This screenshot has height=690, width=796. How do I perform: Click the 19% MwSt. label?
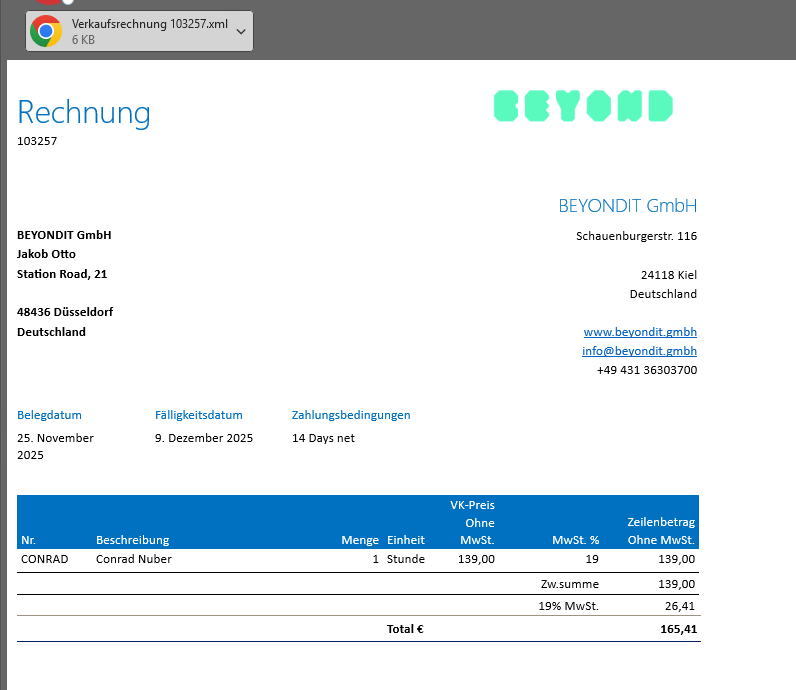(569, 606)
